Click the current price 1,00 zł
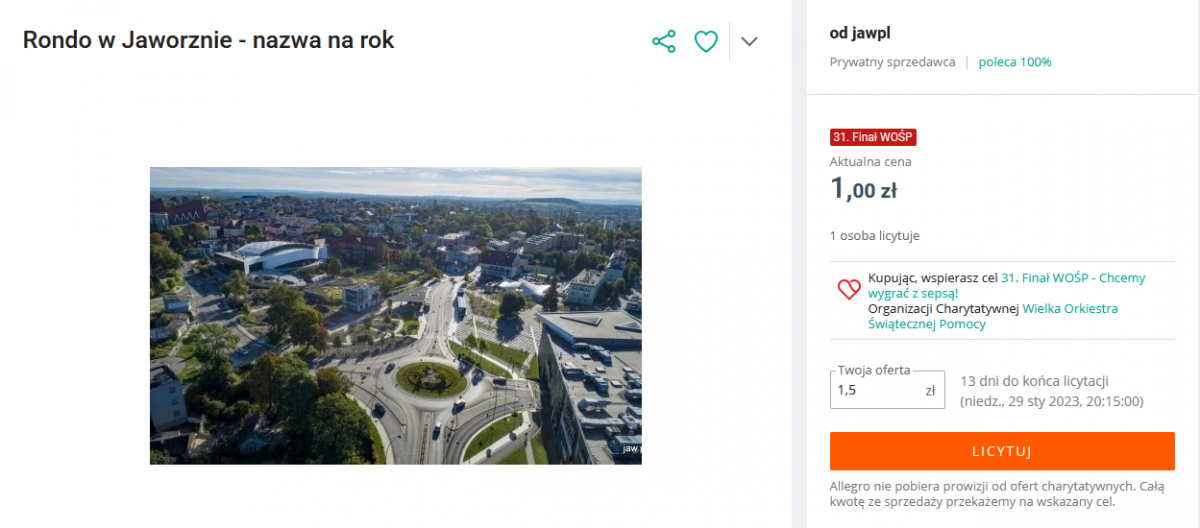The height and width of the screenshot is (528, 1200). coord(863,188)
